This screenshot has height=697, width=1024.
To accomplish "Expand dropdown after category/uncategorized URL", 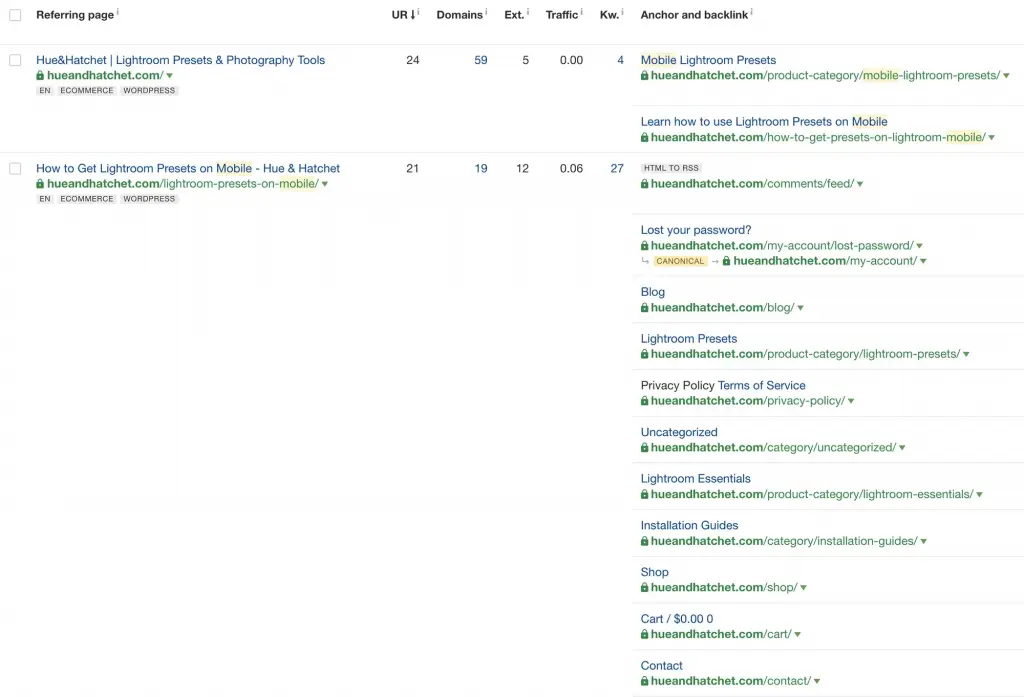I will [x=902, y=448].
